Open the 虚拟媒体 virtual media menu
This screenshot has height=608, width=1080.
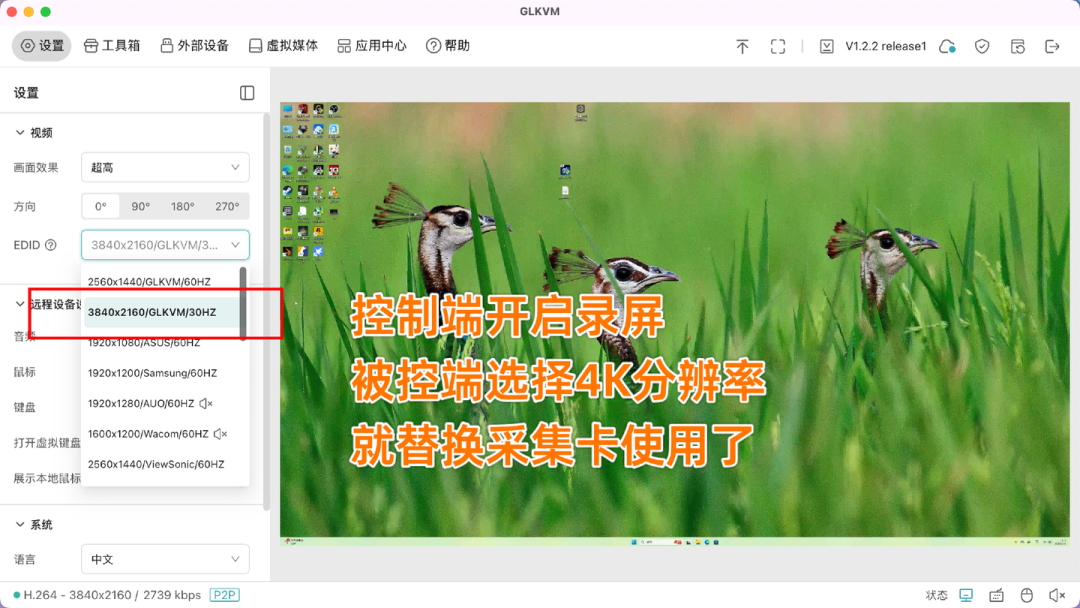click(283, 46)
